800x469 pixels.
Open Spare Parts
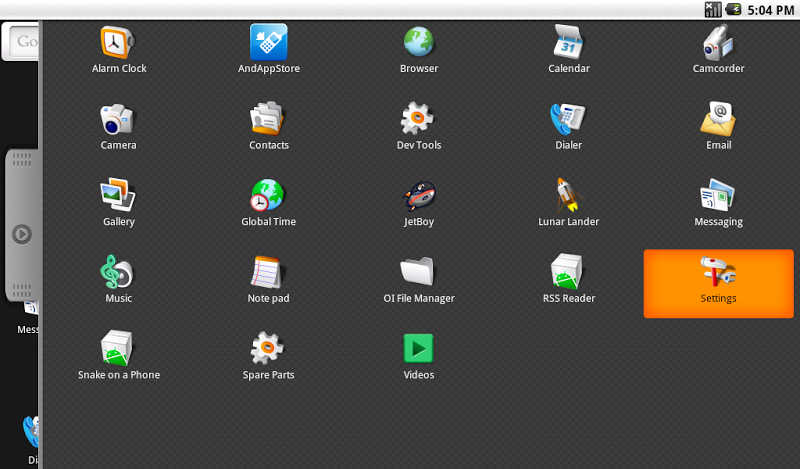268,356
